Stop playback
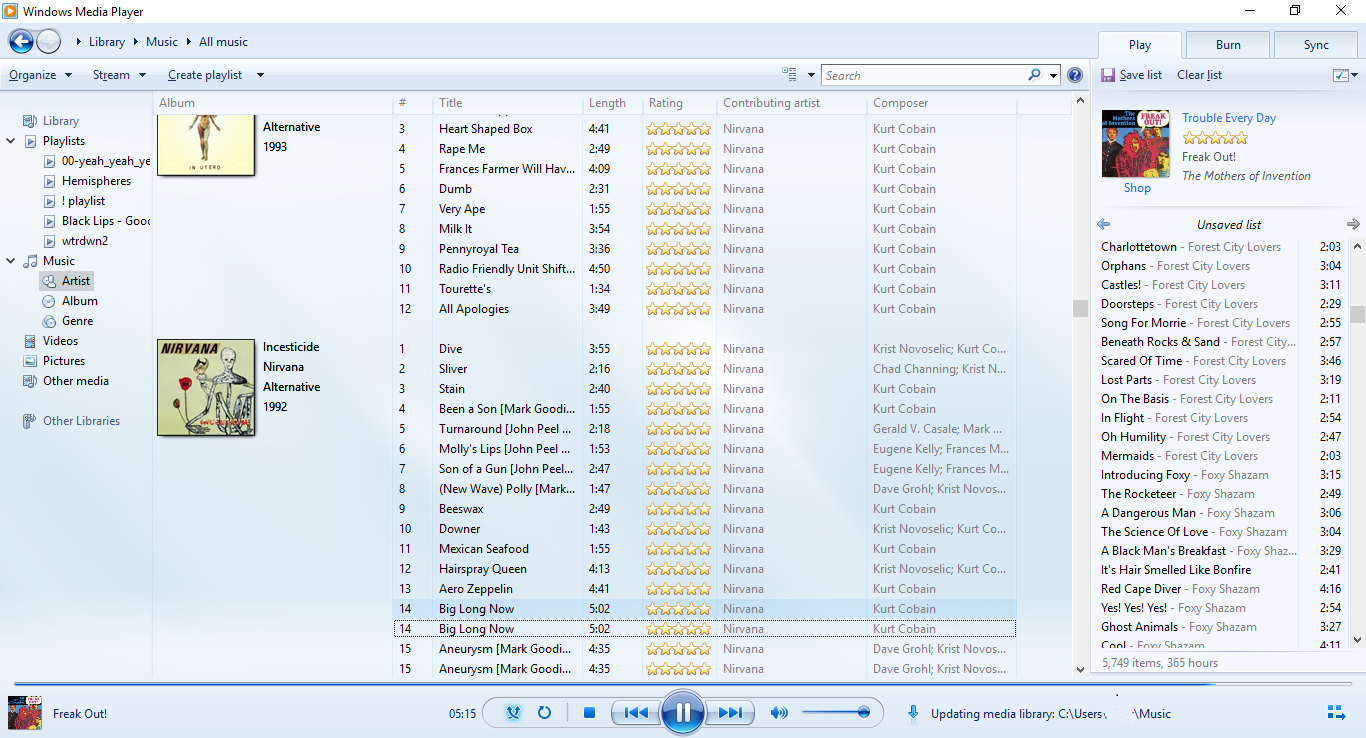Viewport: 1366px width, 738px height. pos(590,713)
